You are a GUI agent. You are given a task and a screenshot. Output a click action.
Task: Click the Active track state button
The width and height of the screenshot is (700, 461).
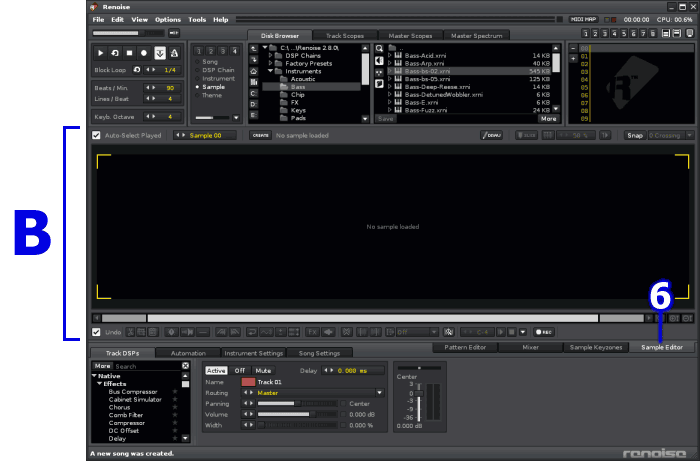[216, 371]
